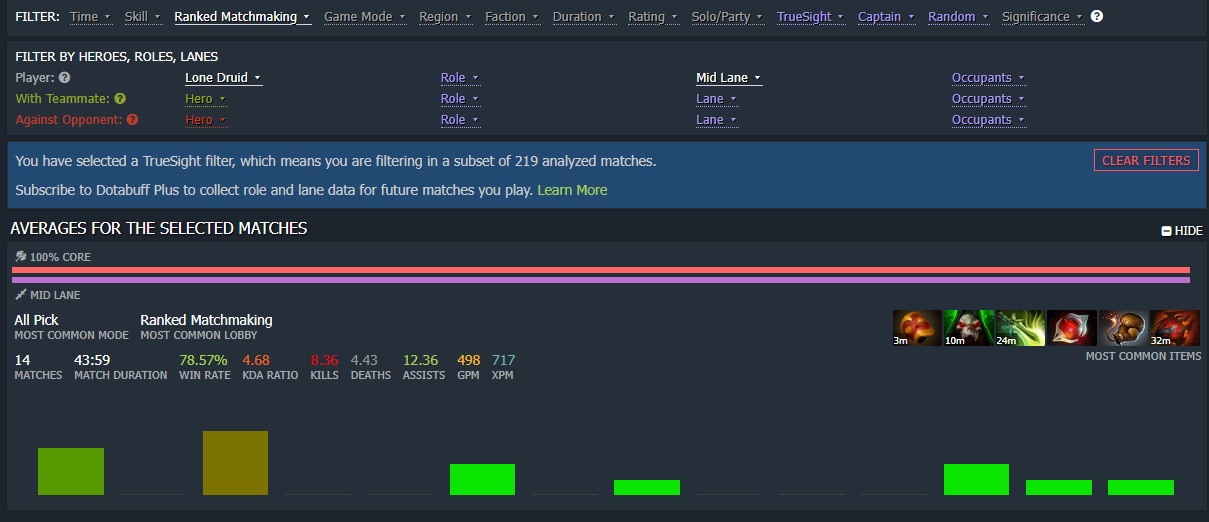Change the Lone Druid hero selection
Screen dimensions: 1209x522
point(224,78)
